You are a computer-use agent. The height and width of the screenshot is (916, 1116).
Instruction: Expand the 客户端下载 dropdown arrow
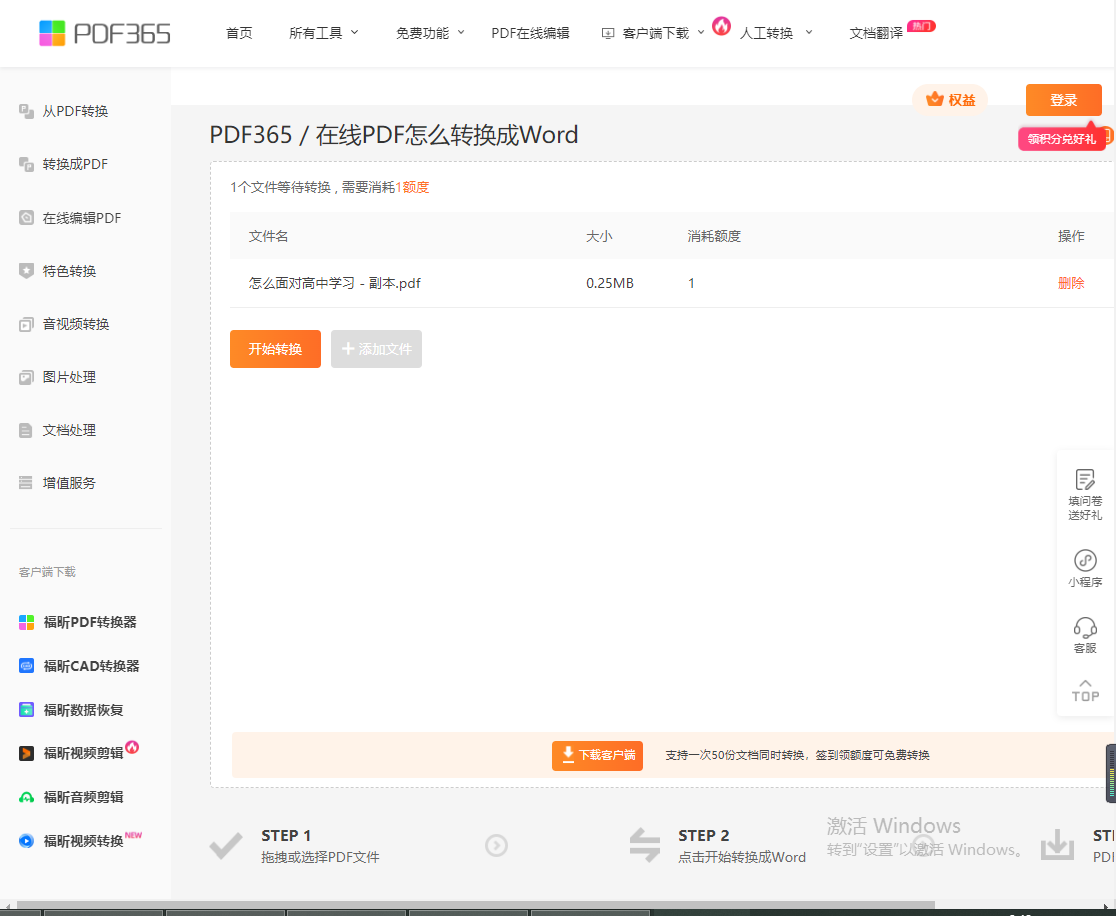pyautogui.click(x=701, y=32)
